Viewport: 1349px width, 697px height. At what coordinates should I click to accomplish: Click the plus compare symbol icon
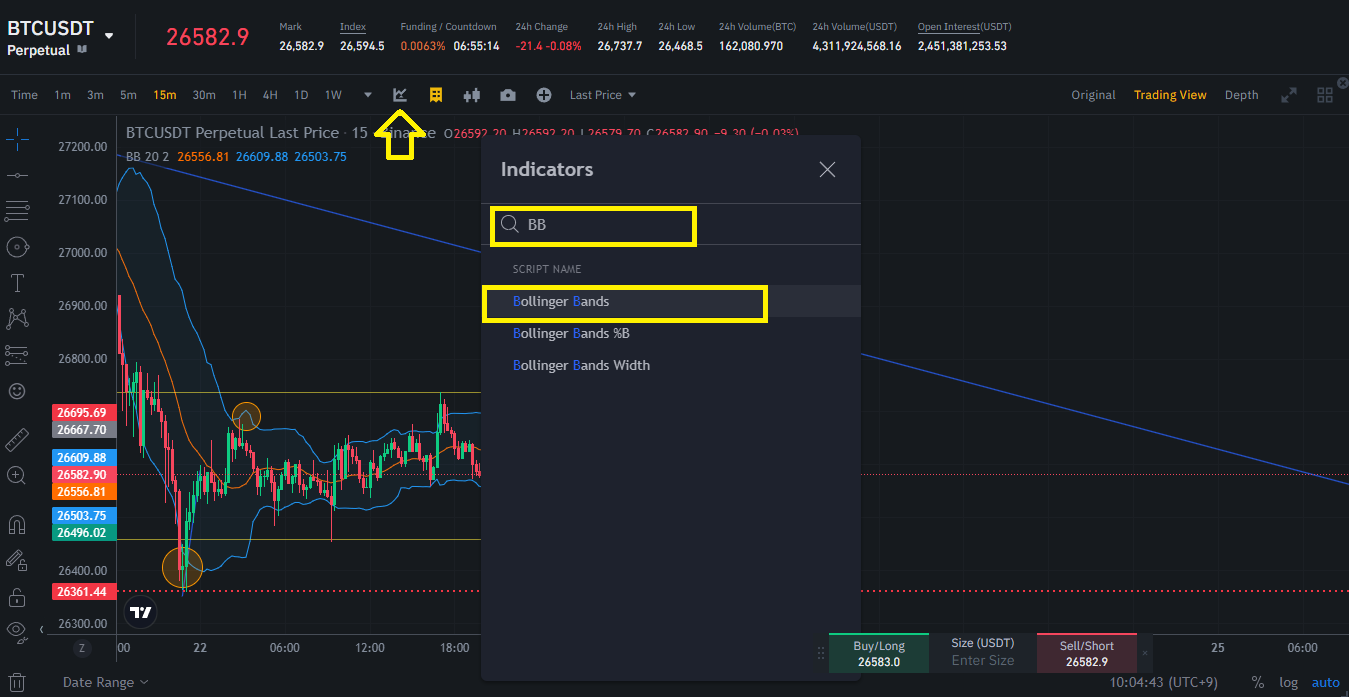544,95
